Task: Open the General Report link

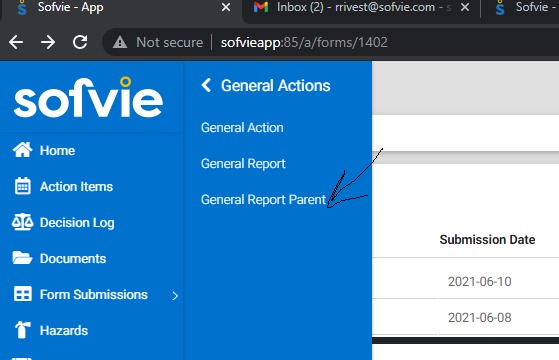Action: pyautogui.click(x=243, y=164)
